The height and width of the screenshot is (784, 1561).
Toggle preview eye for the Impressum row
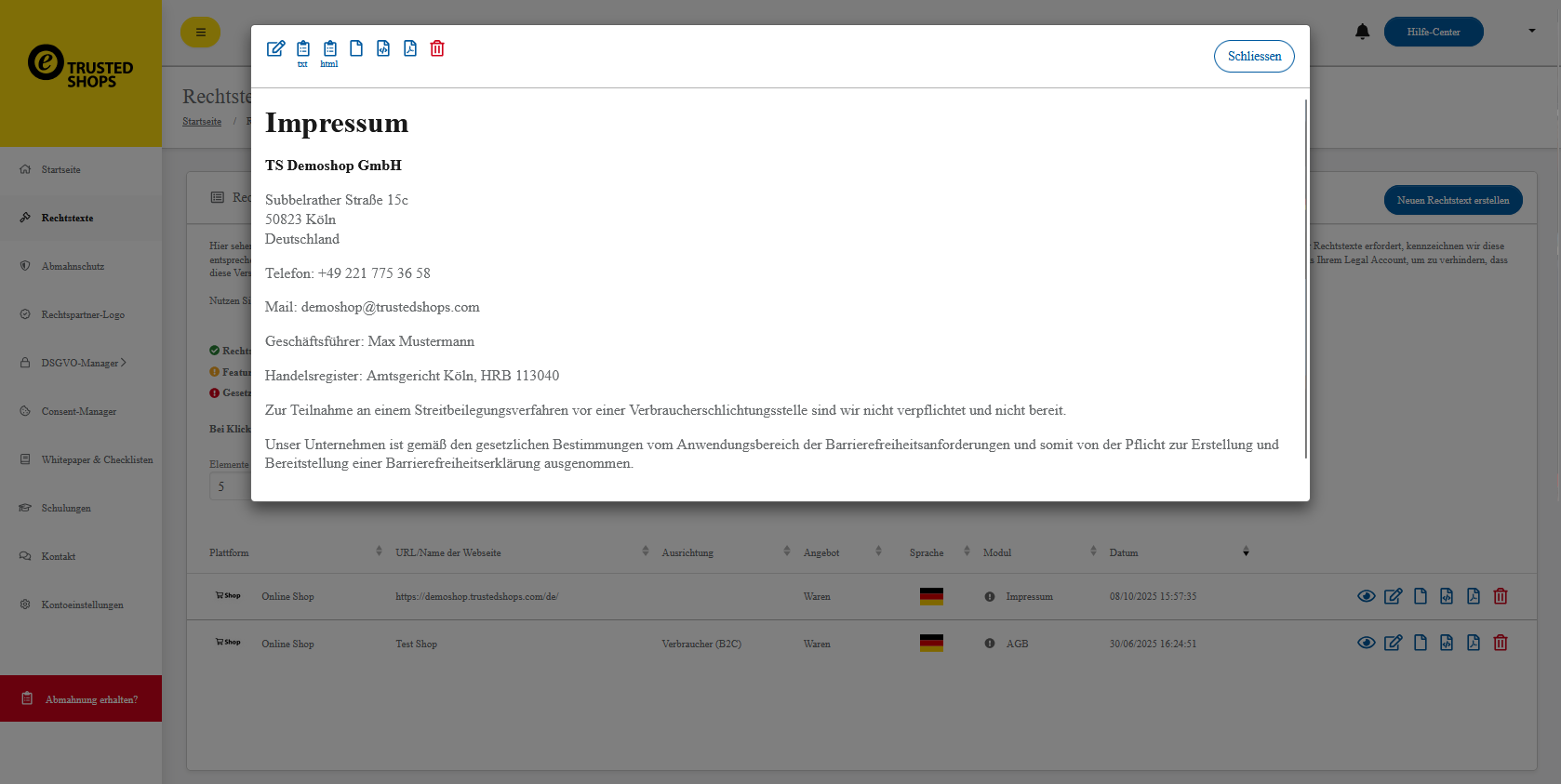[x=1366, y=596]
